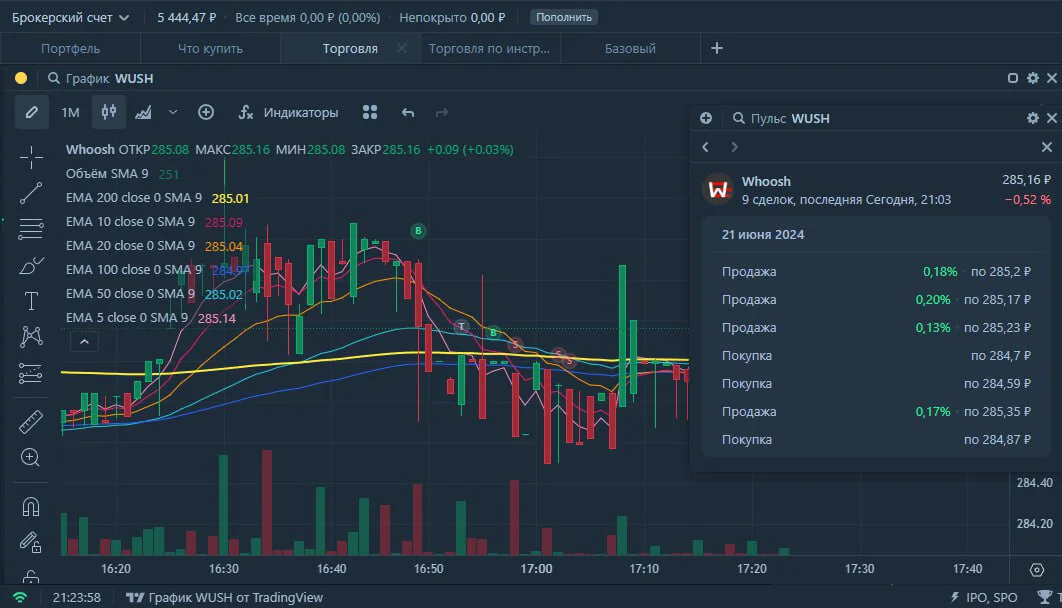The height and width of the screenshot is (608, 1062).
Task: Choose the text annotation tool
Action: pyautogui.click(x=31, y=301)
